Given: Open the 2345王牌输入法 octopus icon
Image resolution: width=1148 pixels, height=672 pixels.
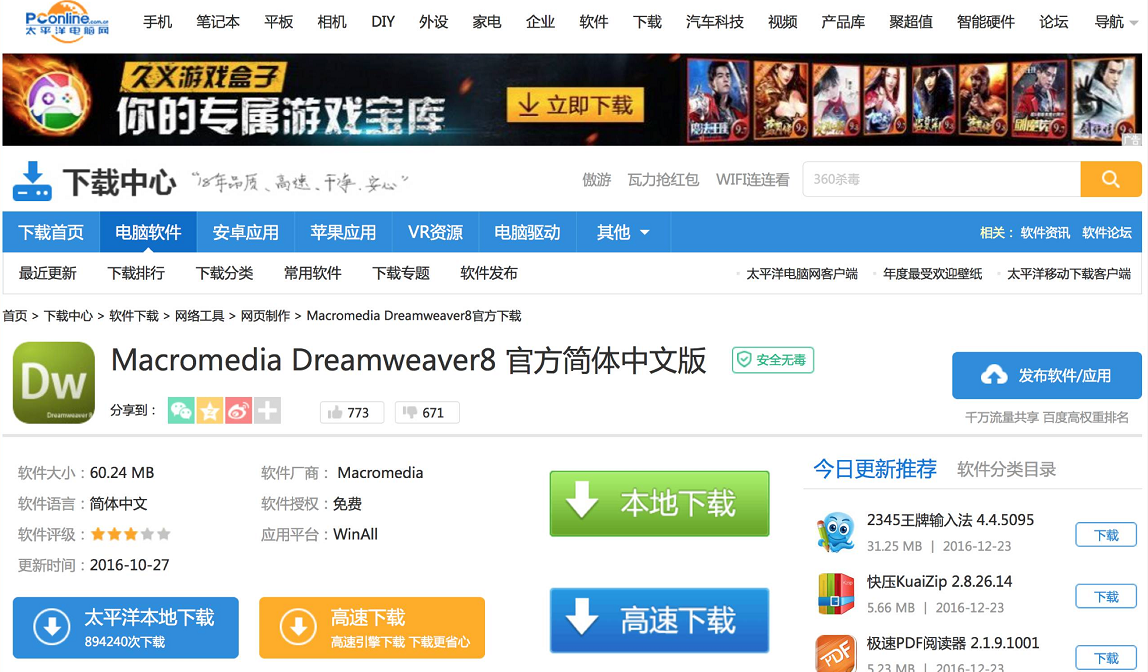Looking at the screenshot, I should pyautogui.click(x=835, y=532).
